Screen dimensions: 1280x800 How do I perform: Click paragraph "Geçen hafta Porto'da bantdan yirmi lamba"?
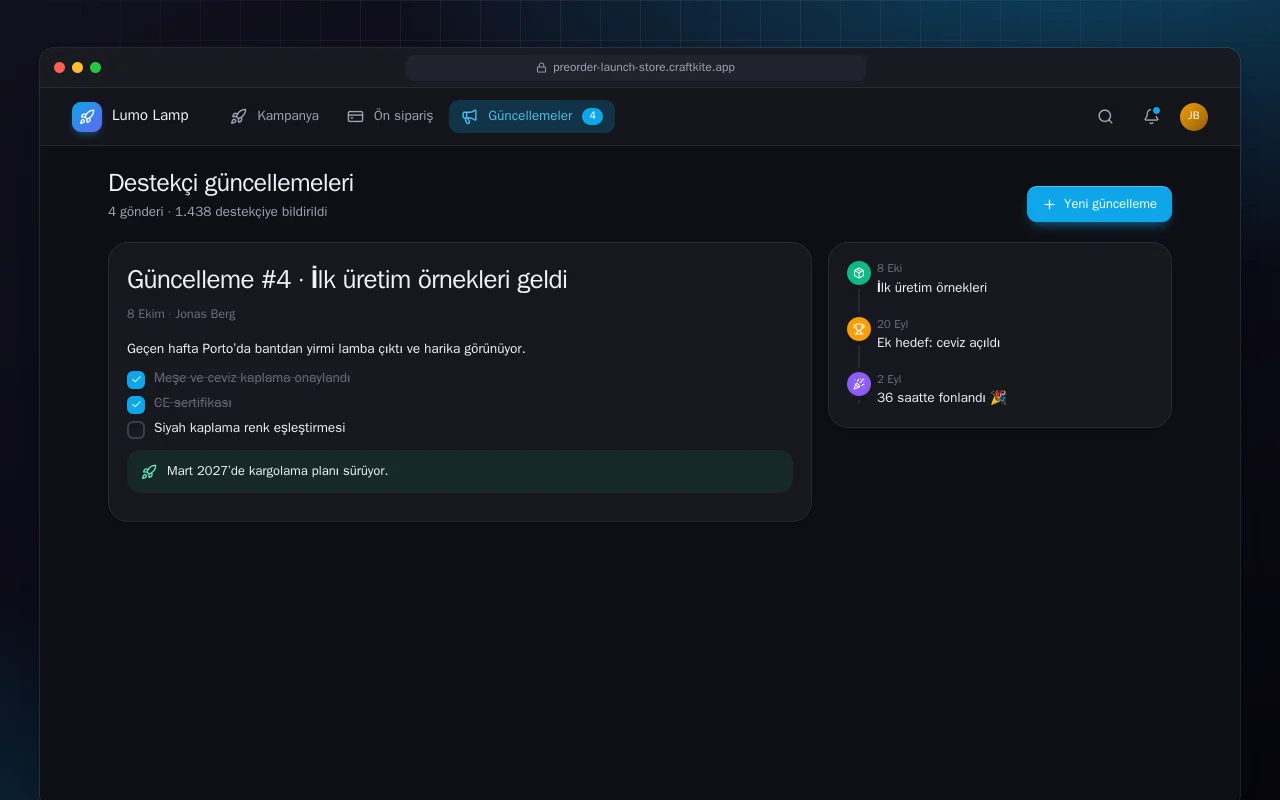[x=326, y=349]
